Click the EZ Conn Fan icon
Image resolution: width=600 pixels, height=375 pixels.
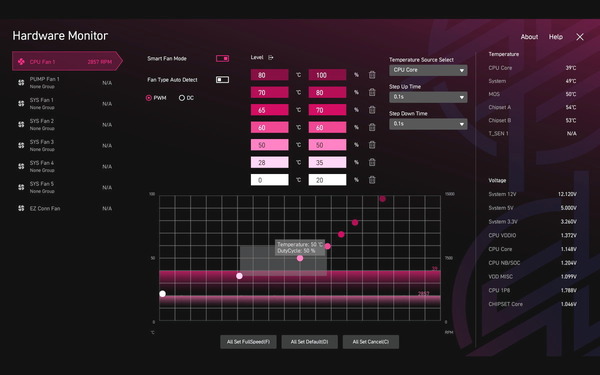(x=21, y=208)
